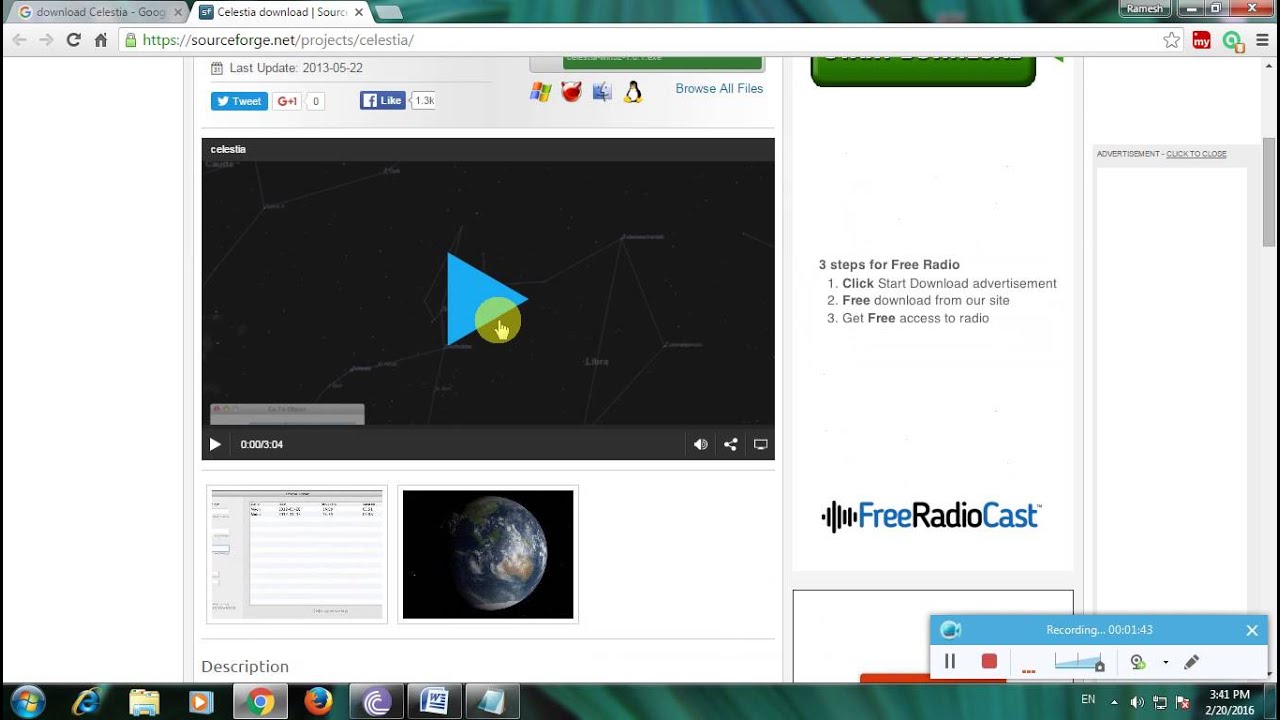Viewport: 1280px width, 720px height.
Task: Close the Celestia download tab
Action: point(357,12)
